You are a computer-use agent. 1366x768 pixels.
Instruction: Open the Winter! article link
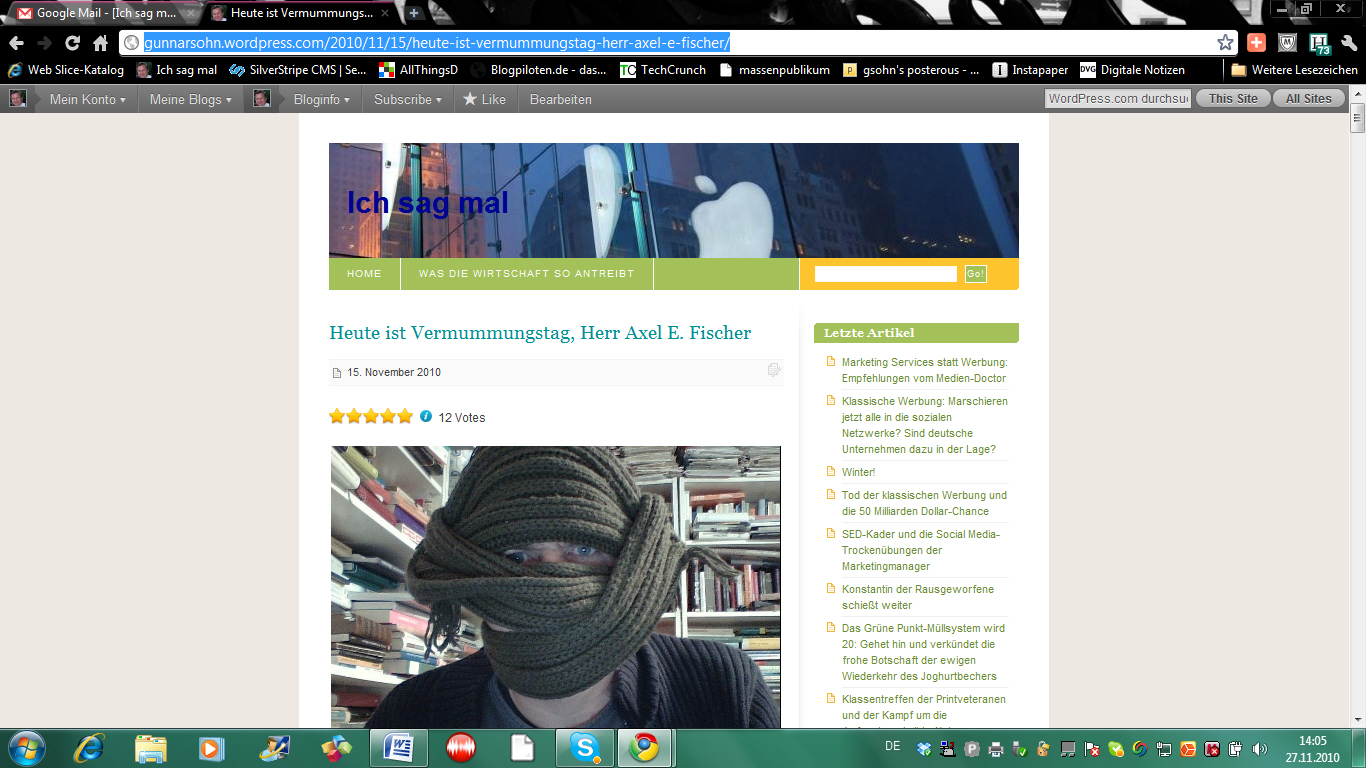tap(858, 472)
